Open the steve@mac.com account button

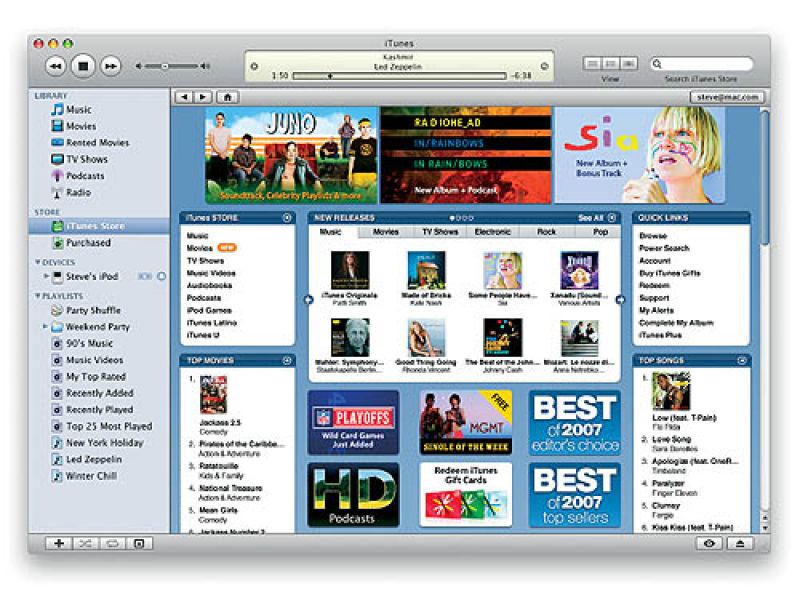pos(727,97)
